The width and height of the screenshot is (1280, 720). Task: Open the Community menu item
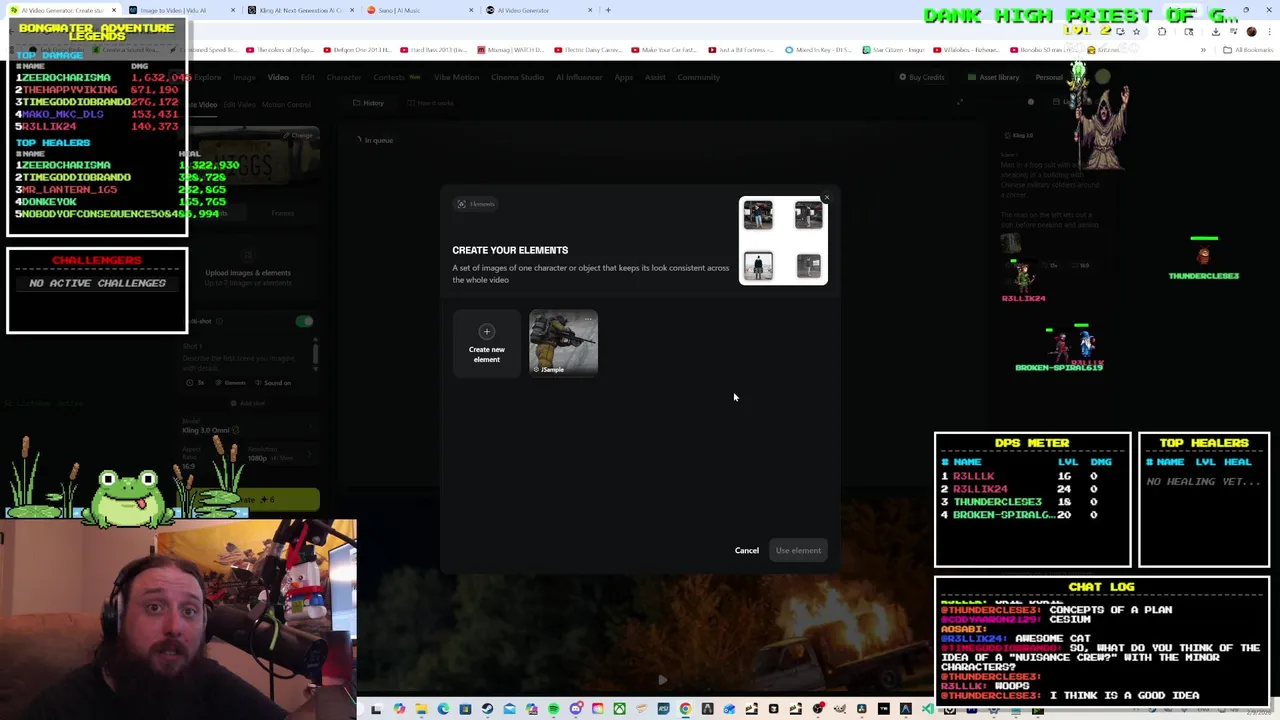698,77
